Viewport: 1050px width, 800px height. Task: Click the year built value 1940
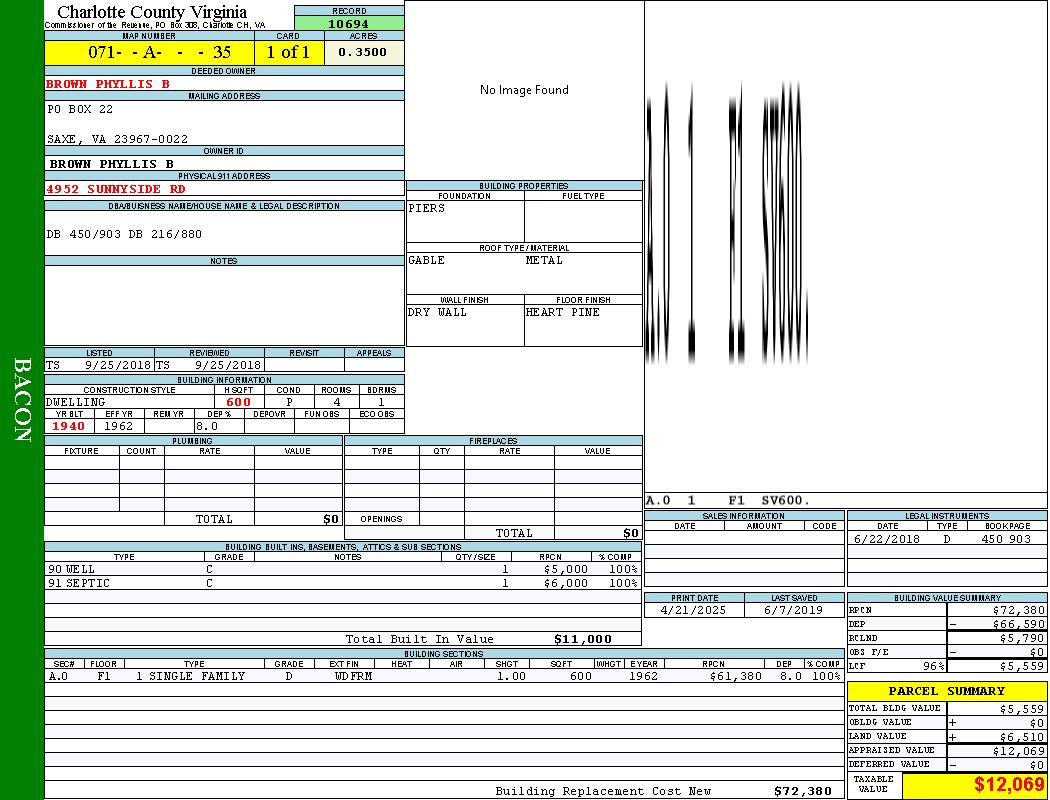click(69, 426)
